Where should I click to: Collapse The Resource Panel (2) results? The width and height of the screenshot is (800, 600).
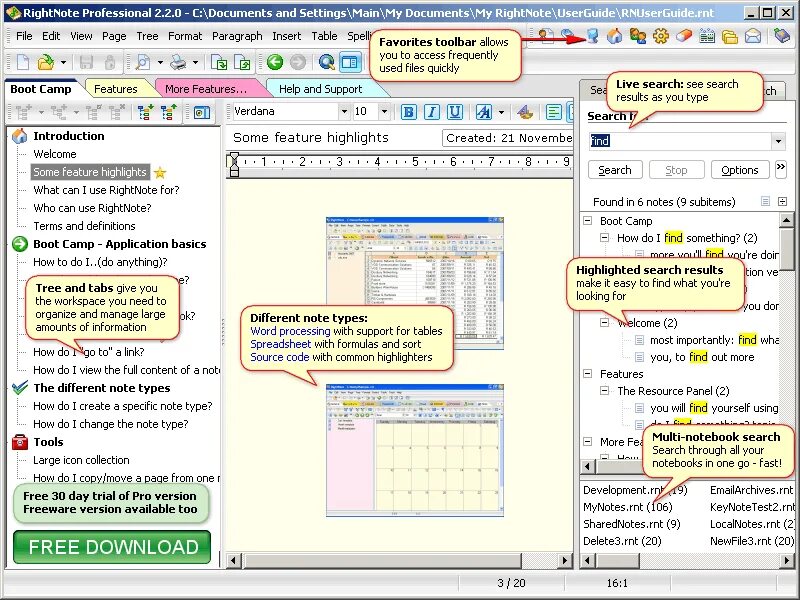[605, 390]
